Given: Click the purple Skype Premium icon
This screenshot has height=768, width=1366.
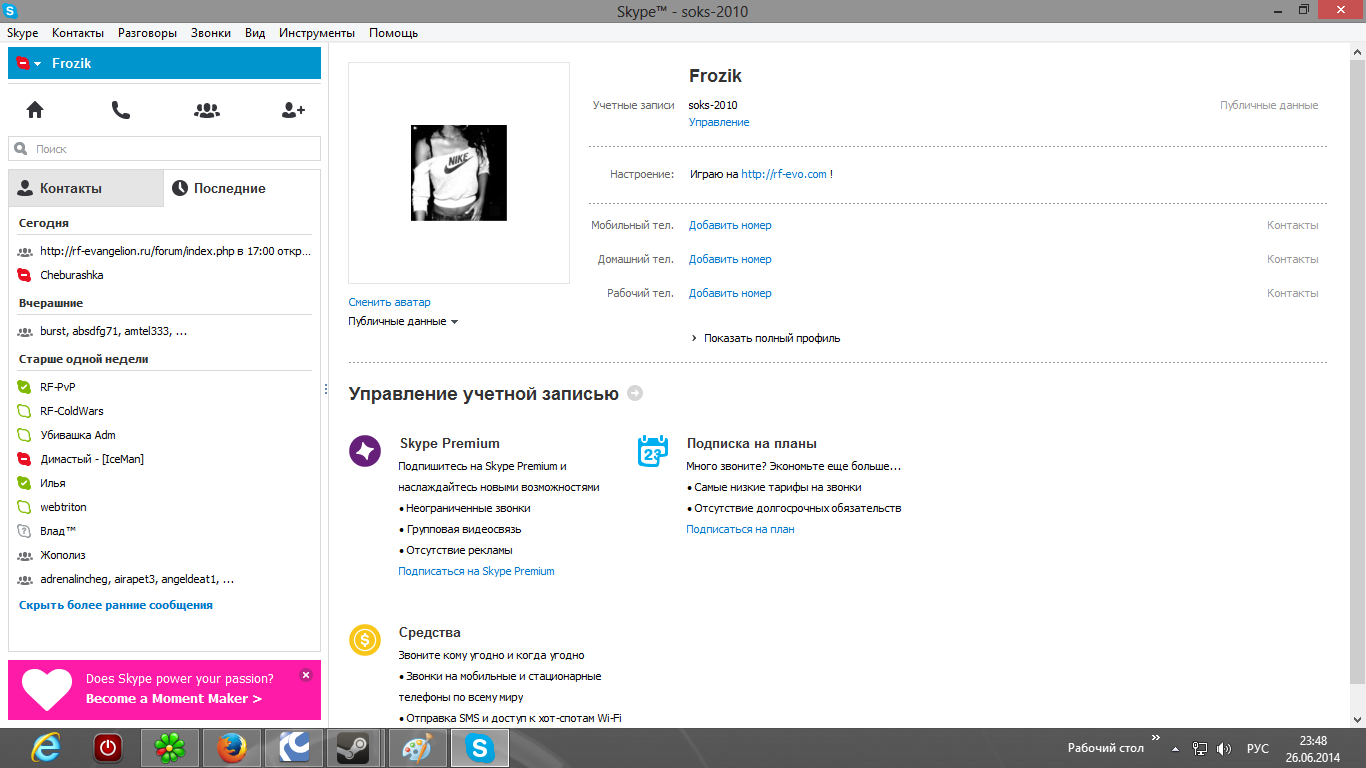Looking at the screenshot, I should pyautogui.click(x=365, y=451).
